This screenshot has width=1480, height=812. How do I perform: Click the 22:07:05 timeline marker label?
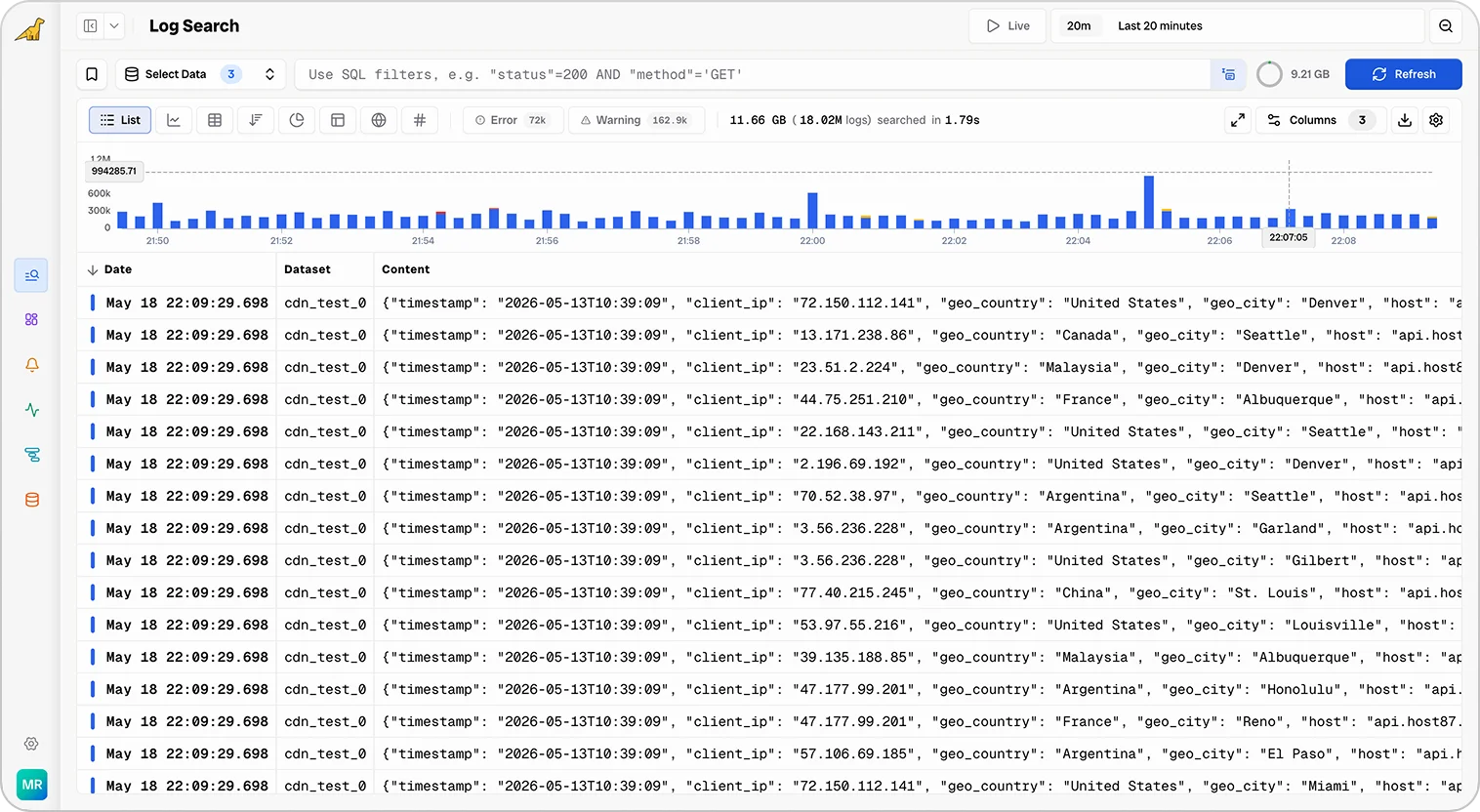1289,237
